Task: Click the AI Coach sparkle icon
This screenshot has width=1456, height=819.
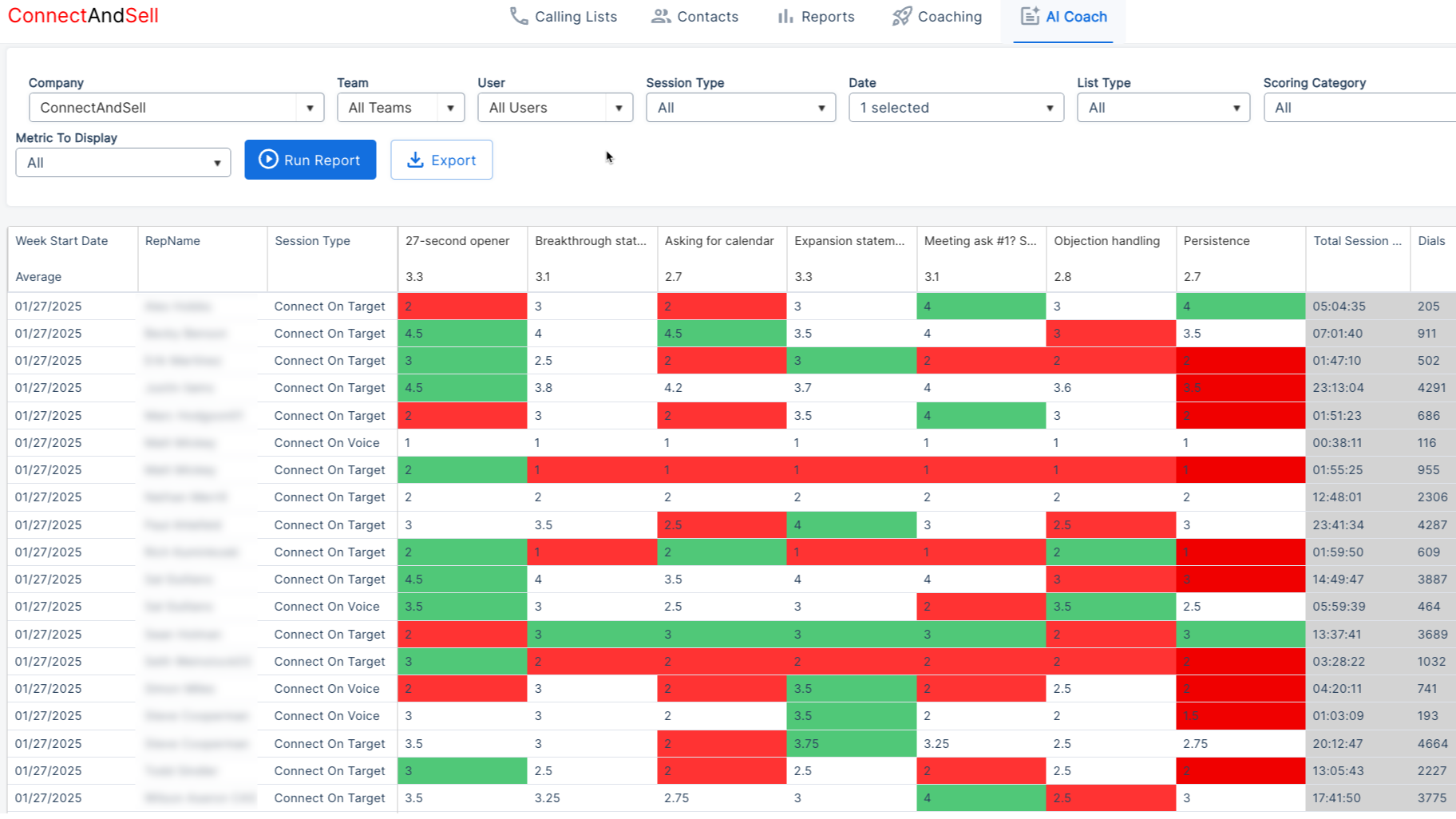Action: tap(1030, 16)
